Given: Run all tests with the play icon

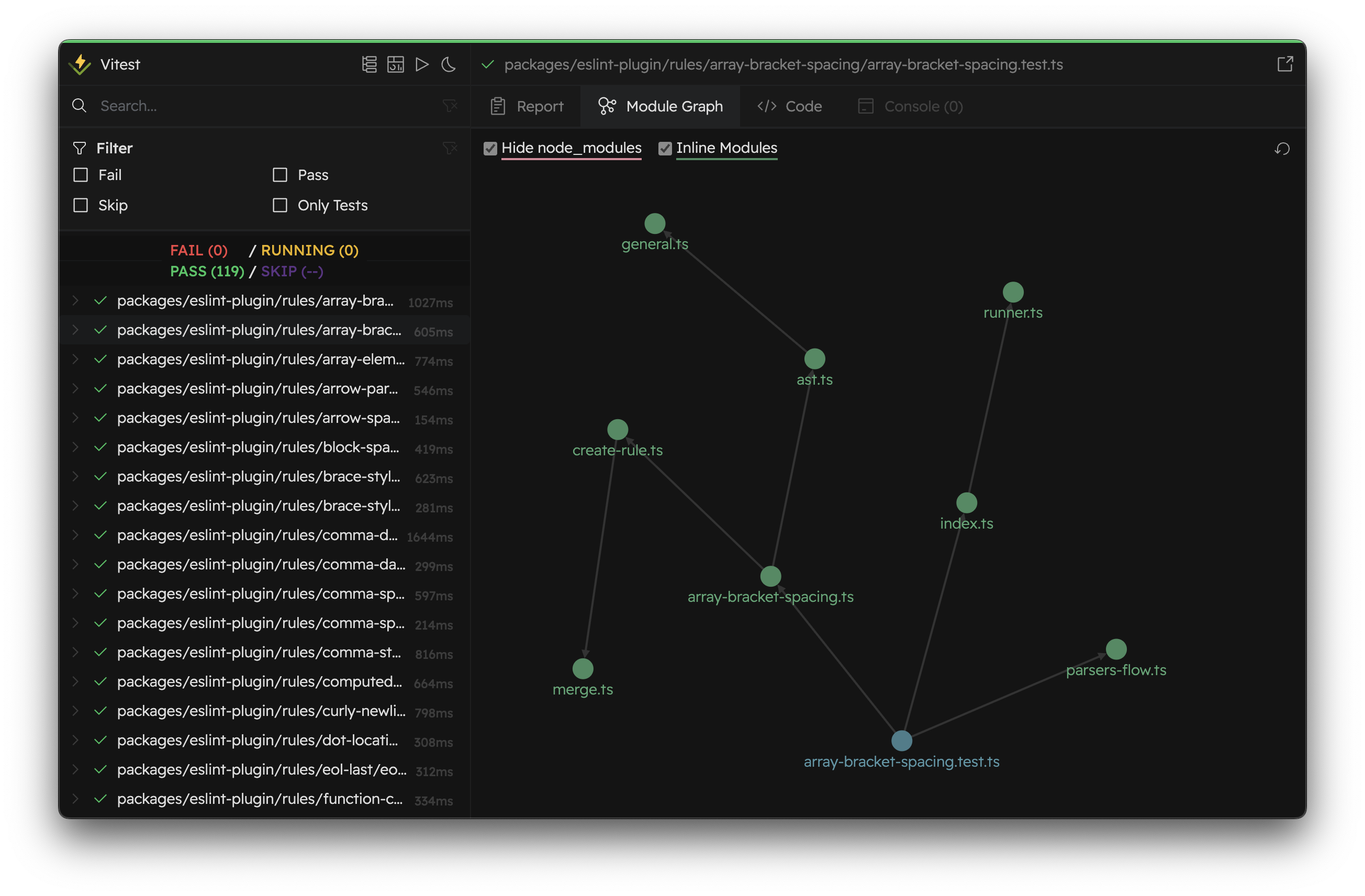Looking at the screenshot, I should point(422,64).
